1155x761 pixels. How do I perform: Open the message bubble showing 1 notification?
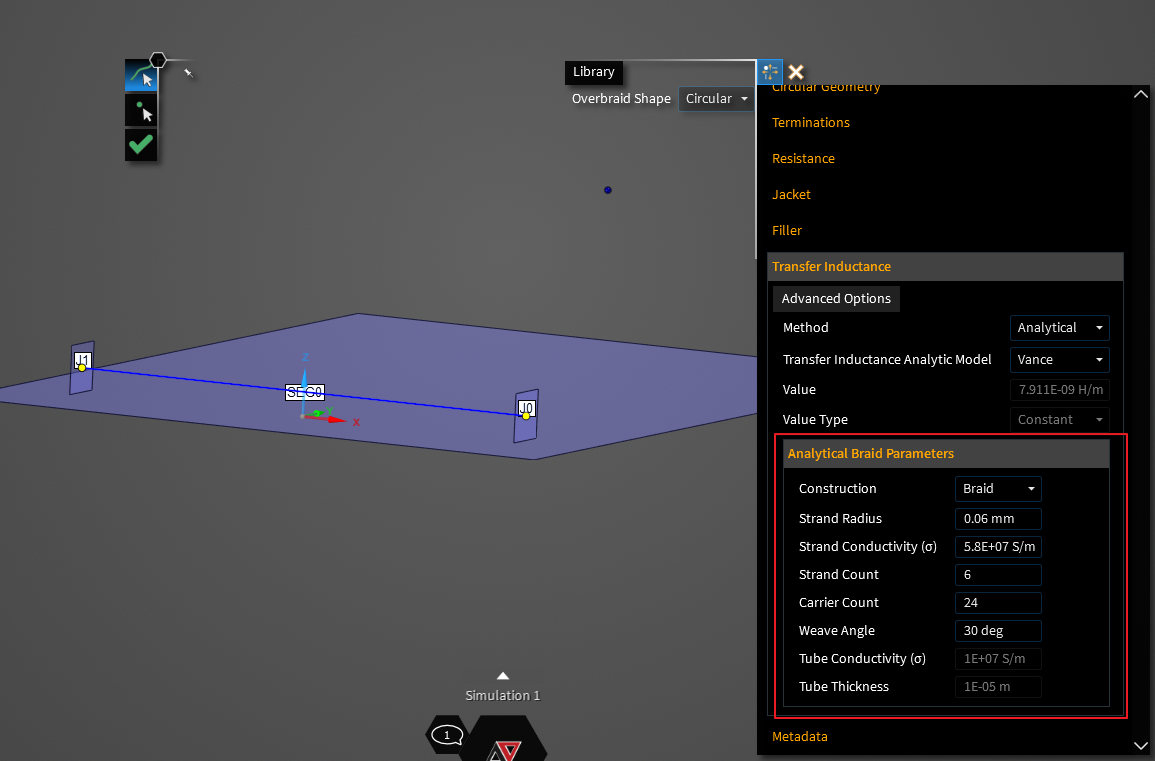click(x=447, y=735)
